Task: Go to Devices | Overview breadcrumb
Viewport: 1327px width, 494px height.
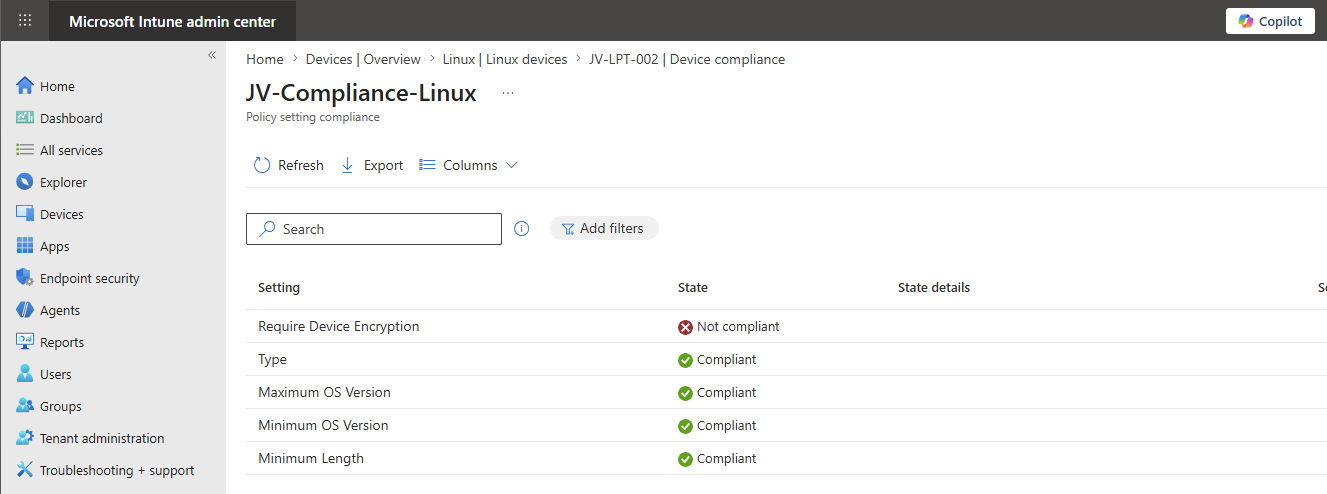Action: tap(363, 59)
